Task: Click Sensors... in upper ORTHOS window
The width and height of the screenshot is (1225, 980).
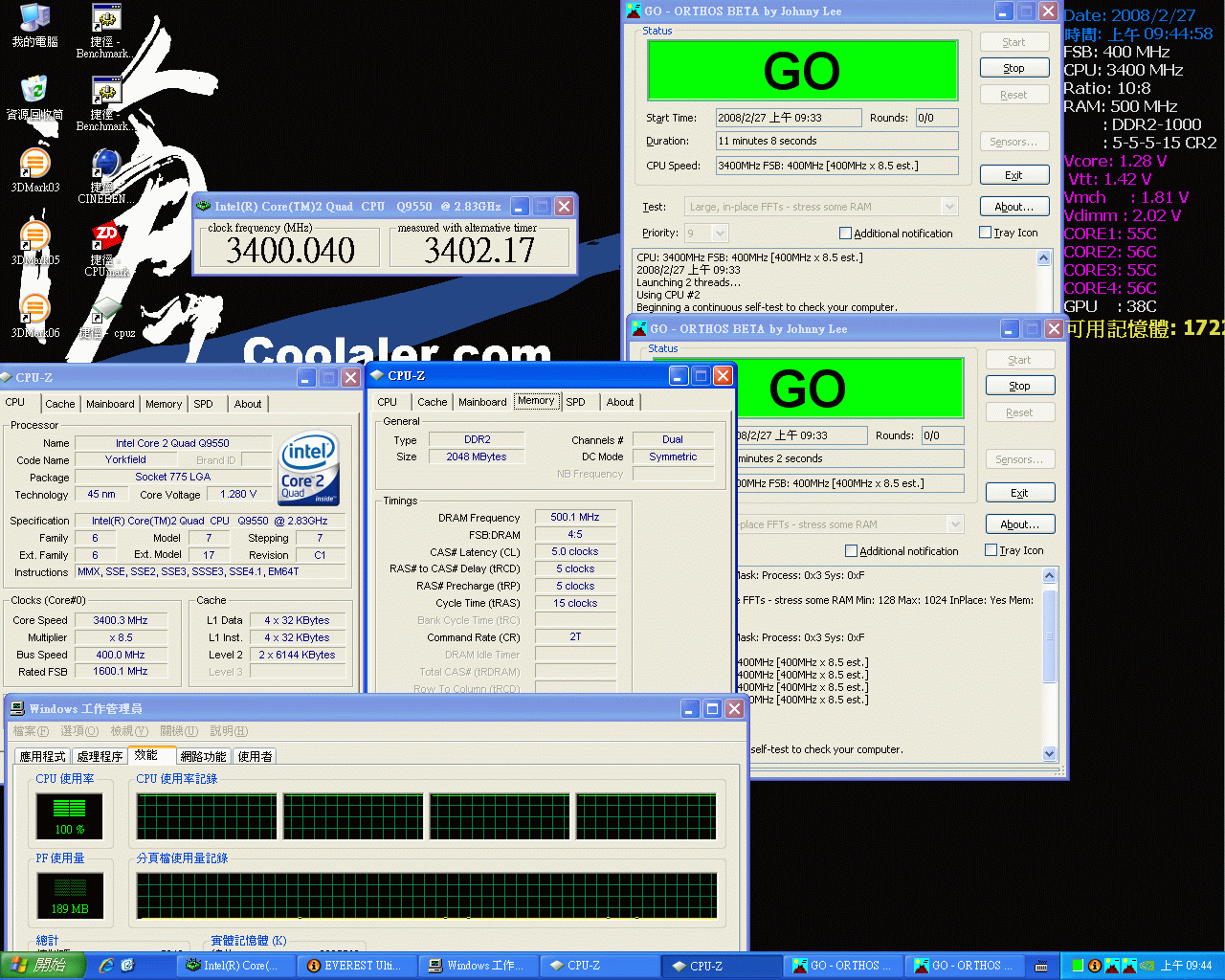Action: pyautogui.click(x=1014, y=142)
